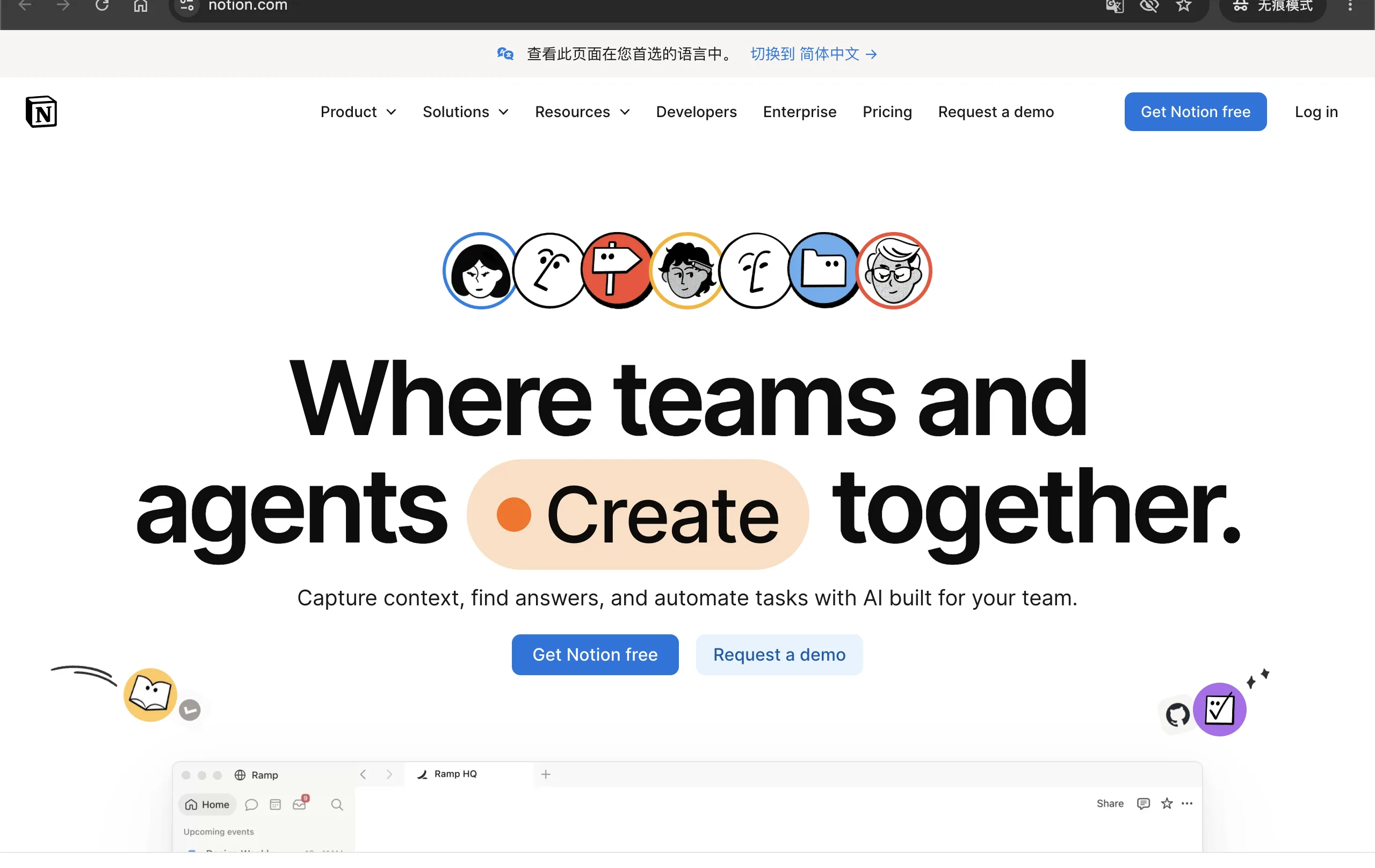The image size is (1375, 868).
Task: Click the hero Get Notion free button
Action: [x=595, y=654]
